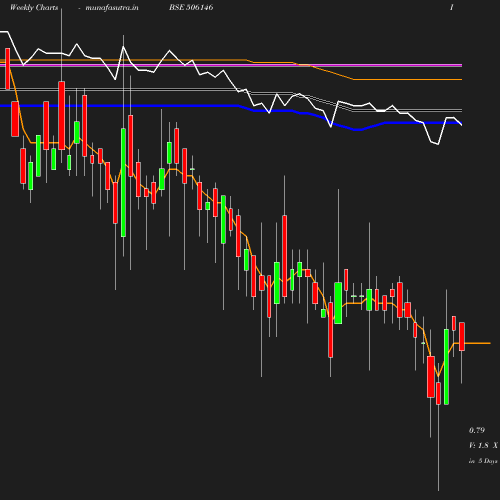Viewport: 500px width, 500px height.
Task: Click the "0.79" price value
Action: (477, 430)
